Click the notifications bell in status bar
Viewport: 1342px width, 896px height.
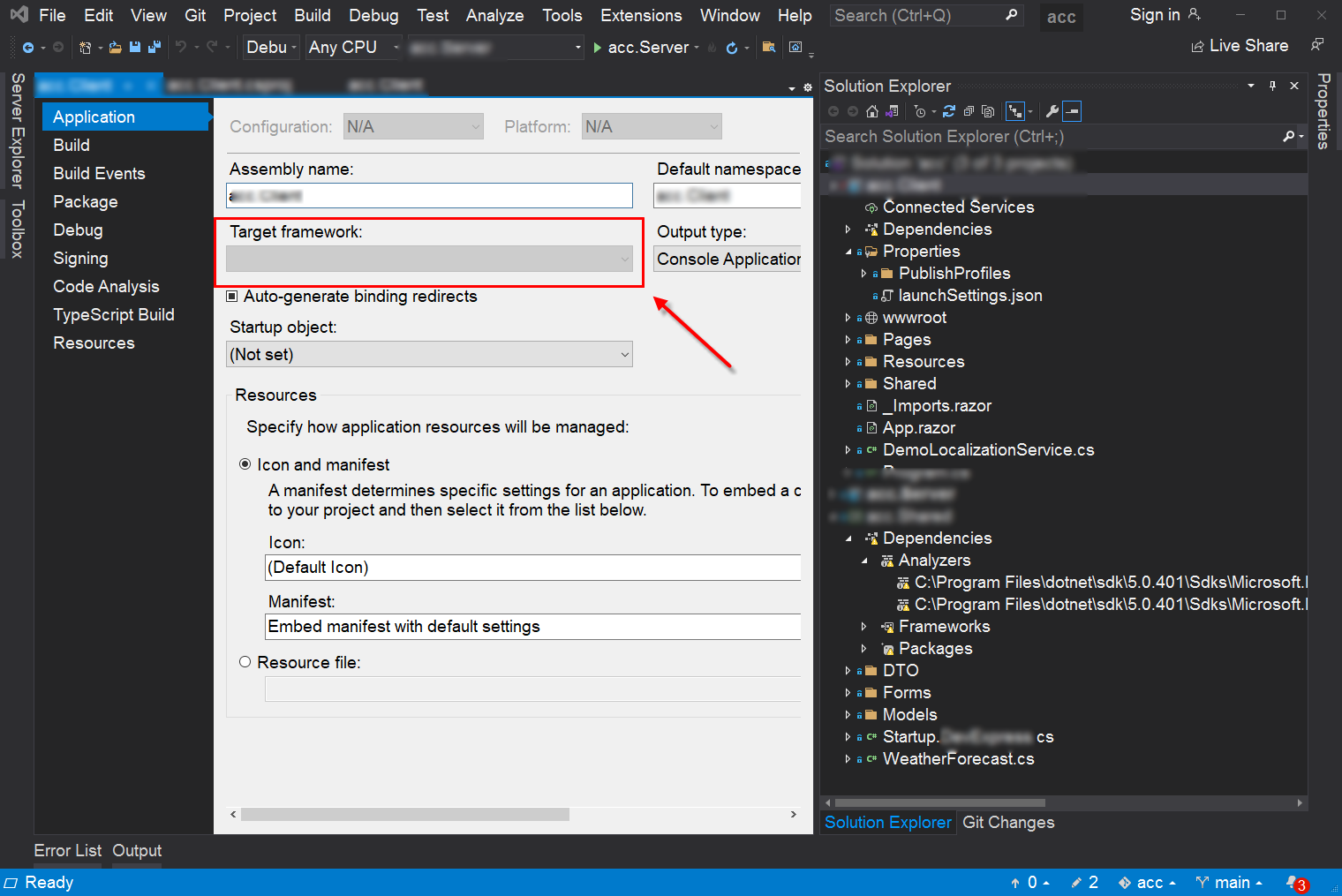(x=1295, y=883)
